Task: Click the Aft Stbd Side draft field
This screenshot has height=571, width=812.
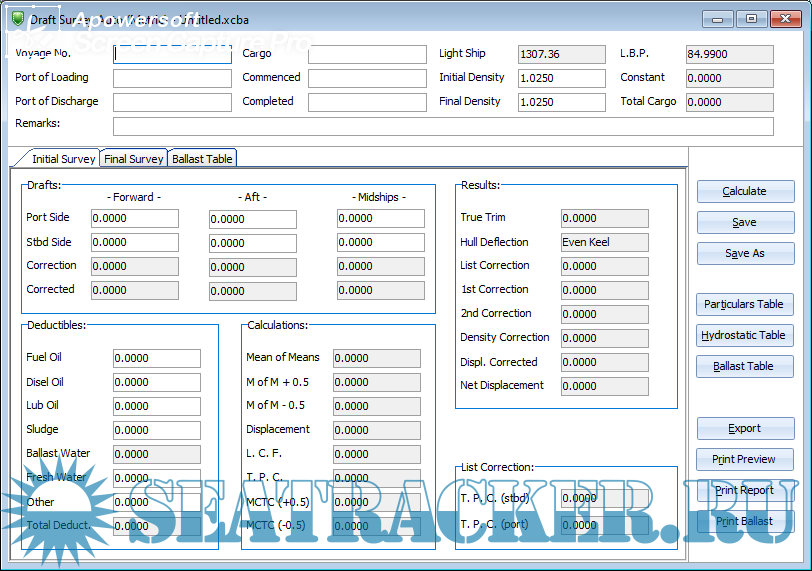Action: coord(252,243)
